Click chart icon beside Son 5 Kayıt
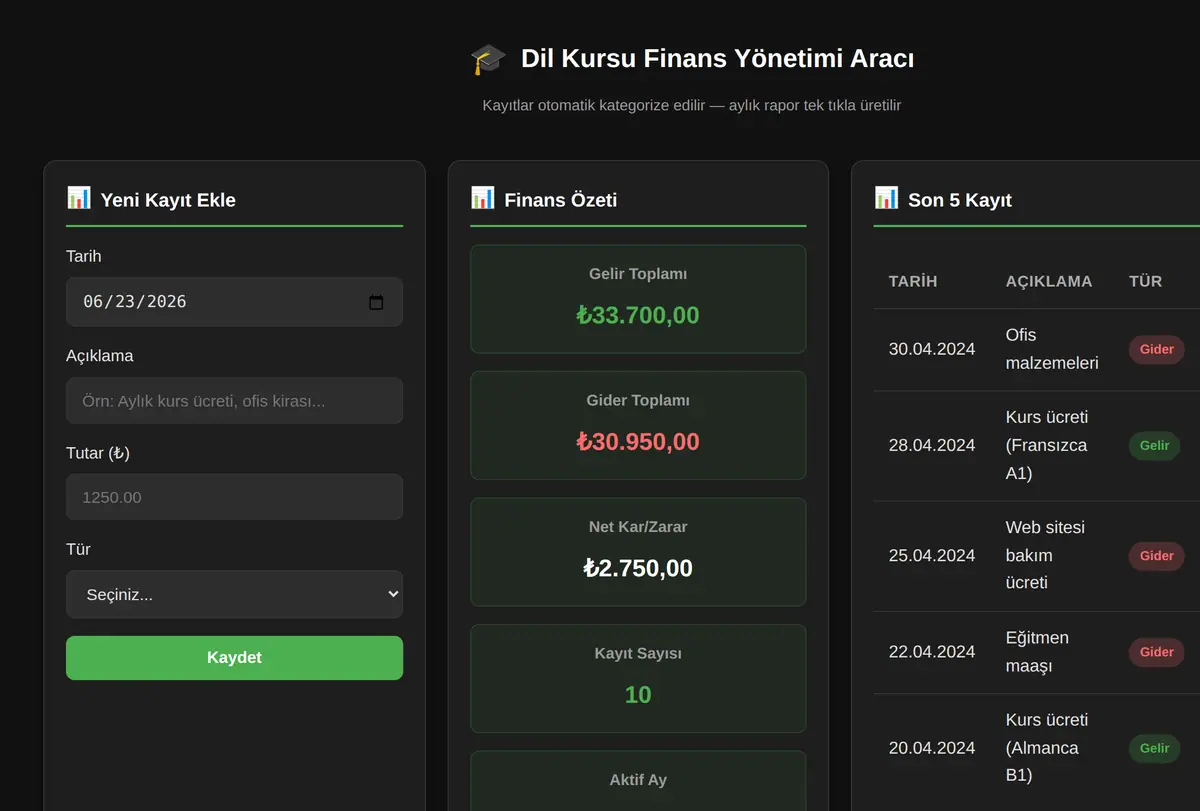 point(887,198)
